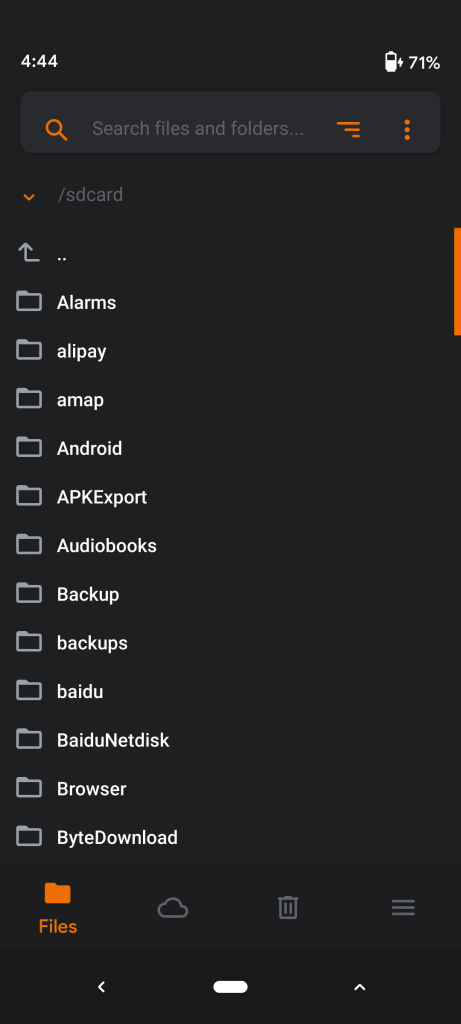This screenshot has width=461, height=1024.
Task: Open the trash bin tab
Action: coord(288,908)
